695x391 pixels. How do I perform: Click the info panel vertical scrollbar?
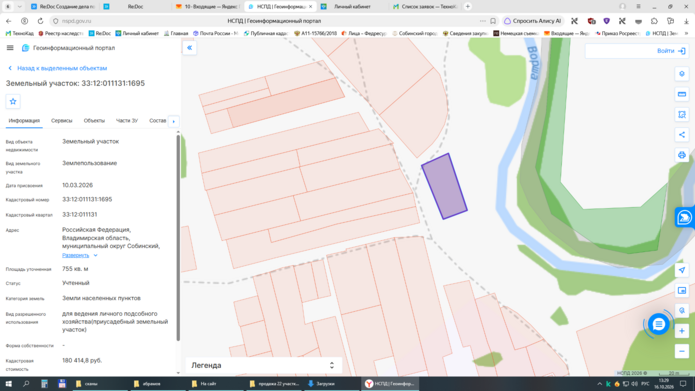(178, 237)
